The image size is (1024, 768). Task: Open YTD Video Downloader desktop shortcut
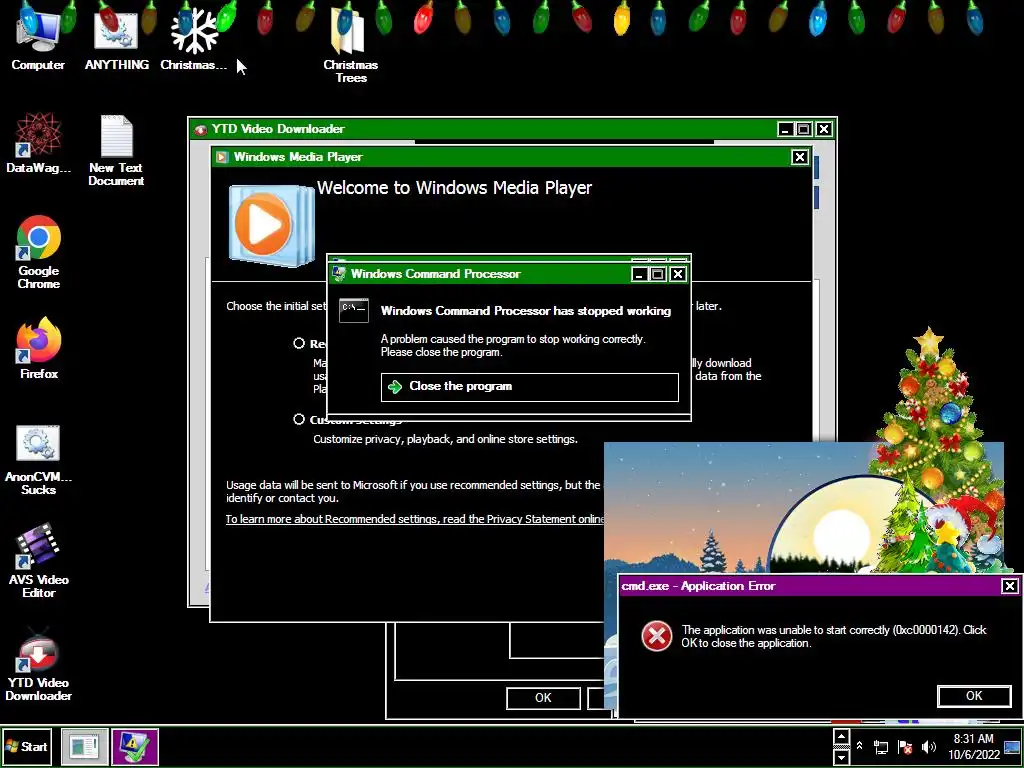pos(38,664)
